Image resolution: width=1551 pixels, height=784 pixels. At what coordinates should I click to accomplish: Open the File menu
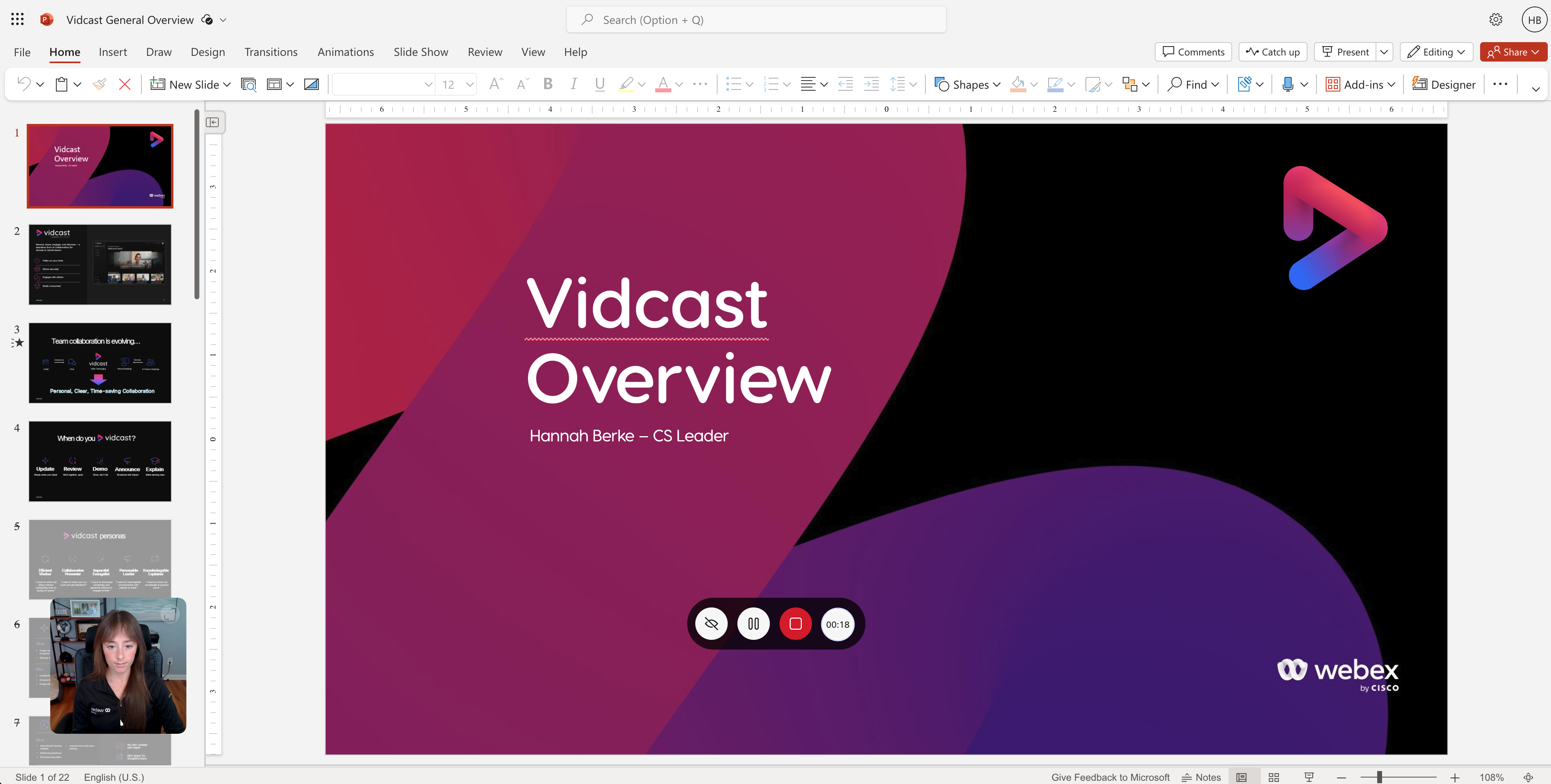pos(22,52)
